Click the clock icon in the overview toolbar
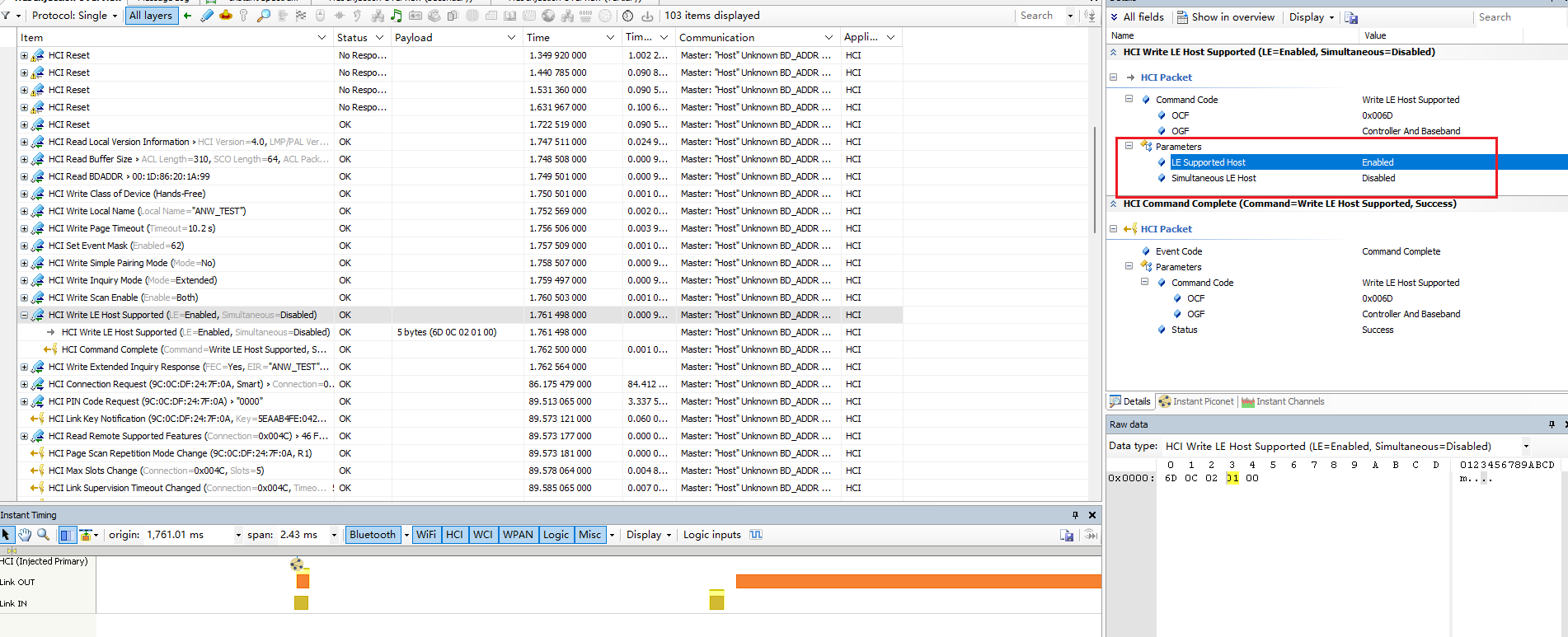The height and width of the screenshot is (637, 1568). pyautogui.click(x=628, y=15)
